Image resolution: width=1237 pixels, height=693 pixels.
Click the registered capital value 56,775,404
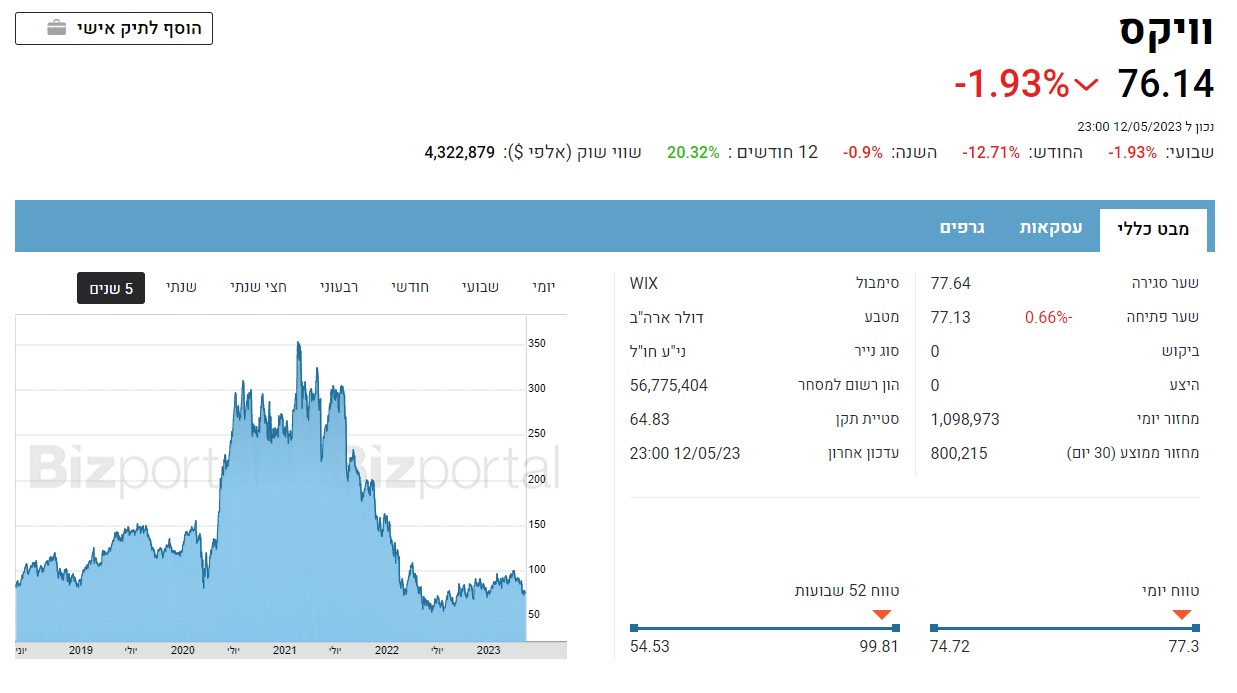coord(669,385)
